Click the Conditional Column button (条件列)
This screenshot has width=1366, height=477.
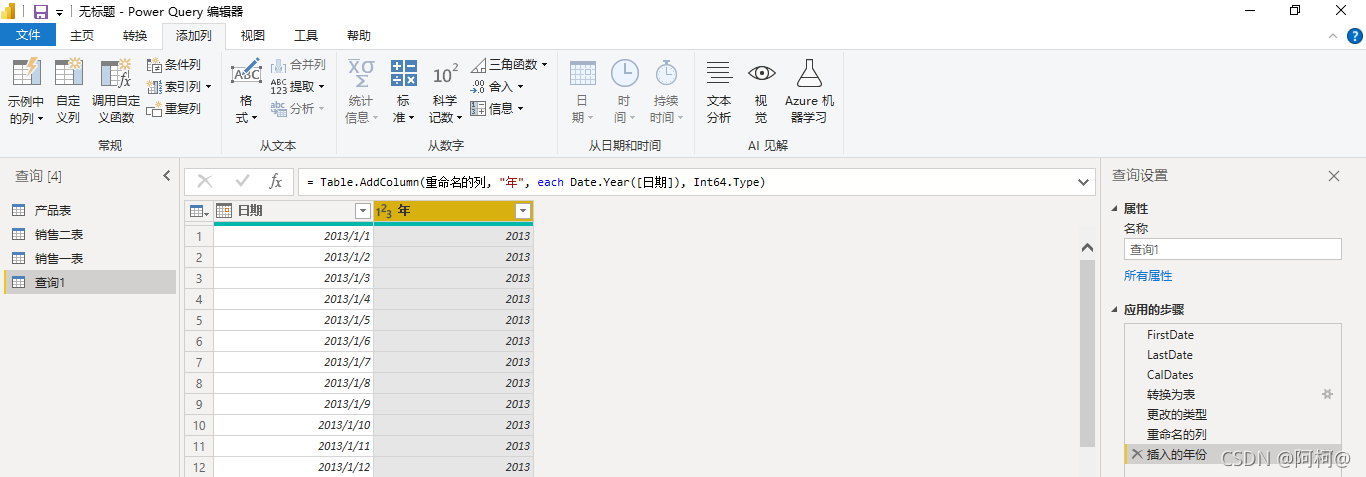click(174, 65)
